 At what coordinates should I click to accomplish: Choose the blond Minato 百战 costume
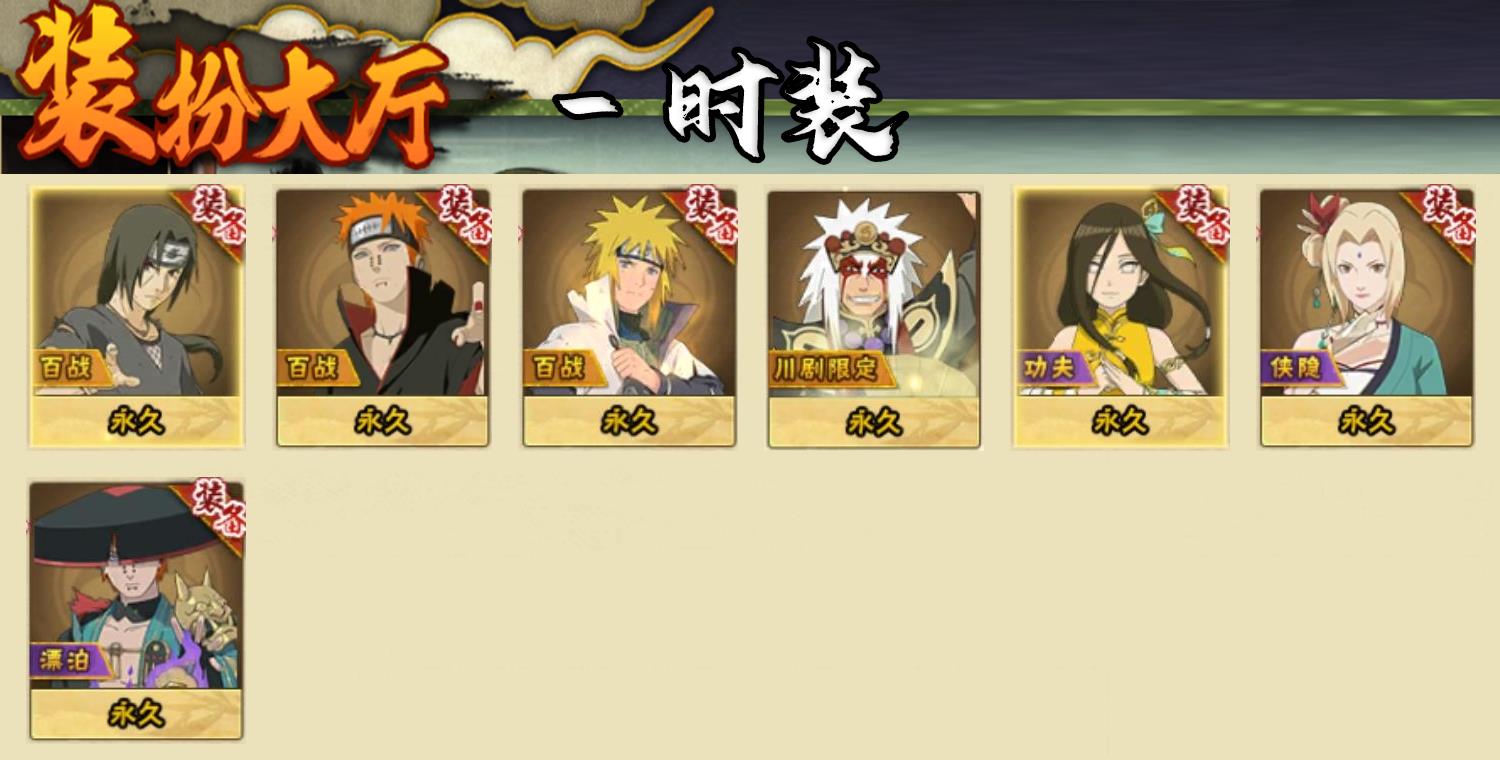(629, 316)
